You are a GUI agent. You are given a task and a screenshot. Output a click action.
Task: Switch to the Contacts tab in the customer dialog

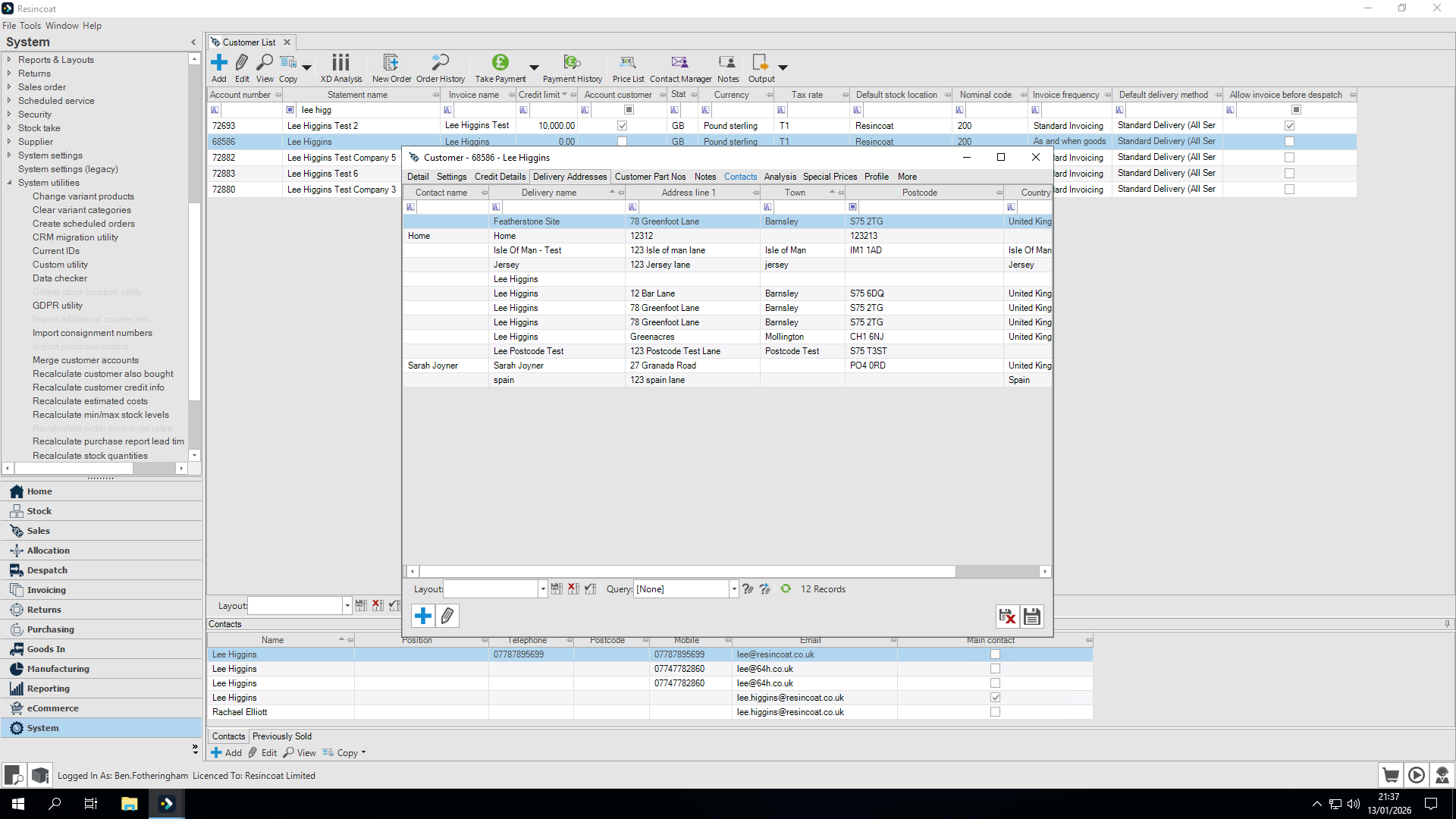tap(740, 177)
